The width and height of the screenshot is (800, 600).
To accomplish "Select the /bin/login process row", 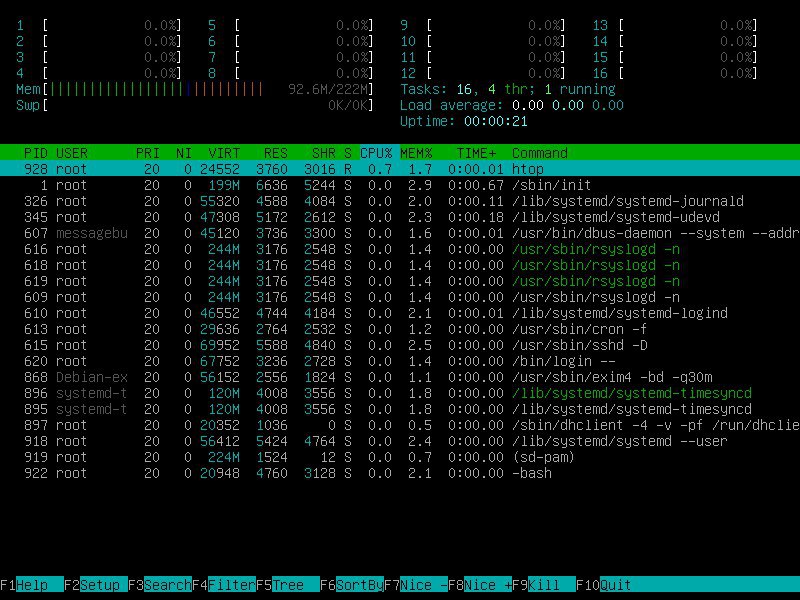I will click(400, 361).
